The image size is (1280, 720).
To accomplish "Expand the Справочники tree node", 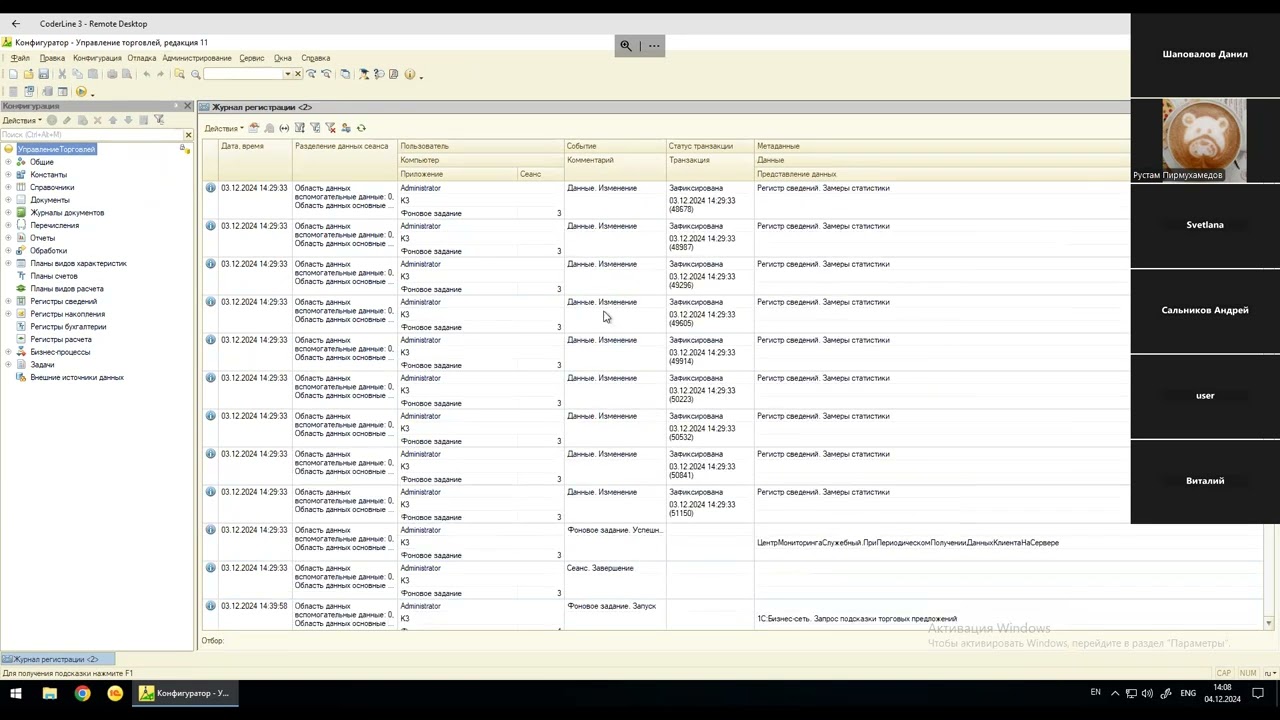I will click(x=8, y=187).
